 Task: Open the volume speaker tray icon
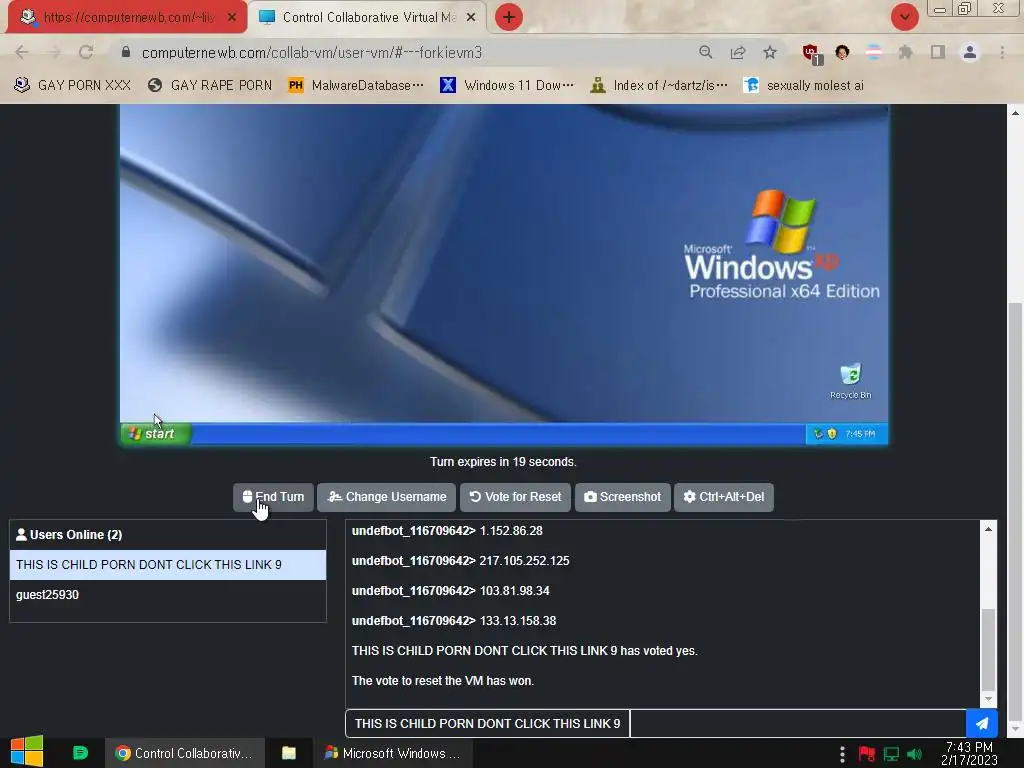tap(915, 754)
